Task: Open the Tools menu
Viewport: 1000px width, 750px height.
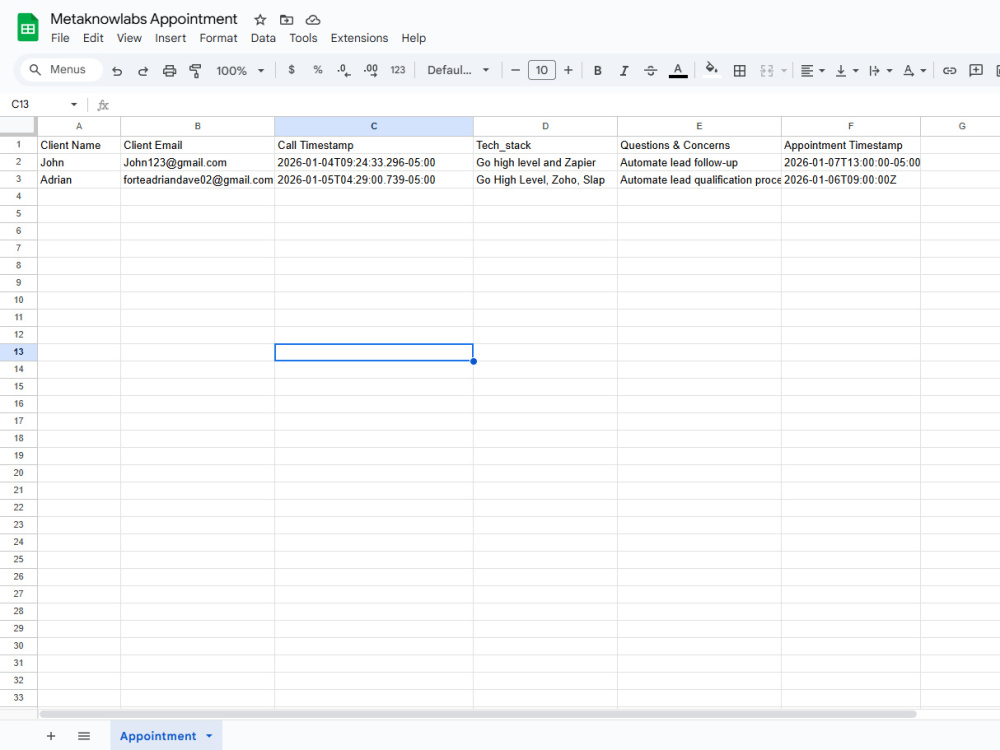Action: [303, 38]
